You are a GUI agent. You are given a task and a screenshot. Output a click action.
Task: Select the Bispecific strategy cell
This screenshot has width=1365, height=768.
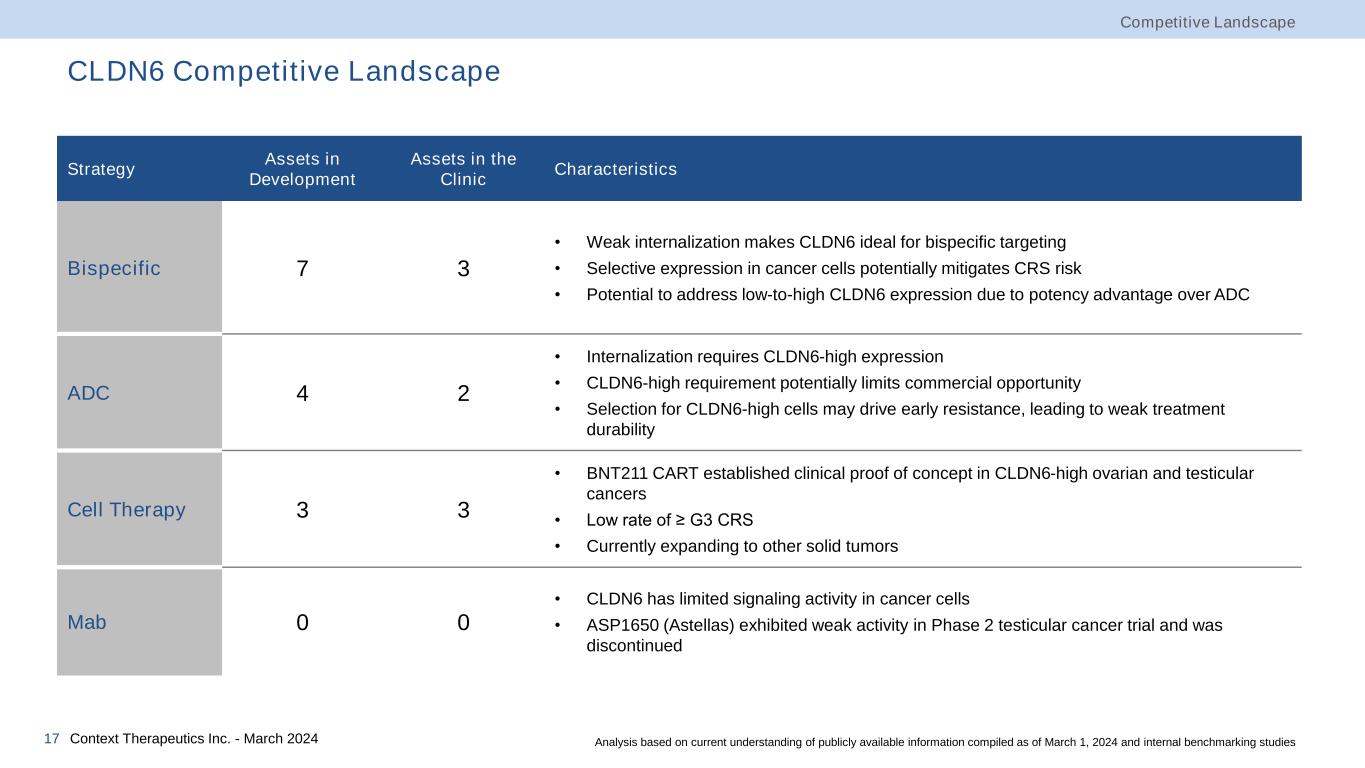[x=139, y=268]
